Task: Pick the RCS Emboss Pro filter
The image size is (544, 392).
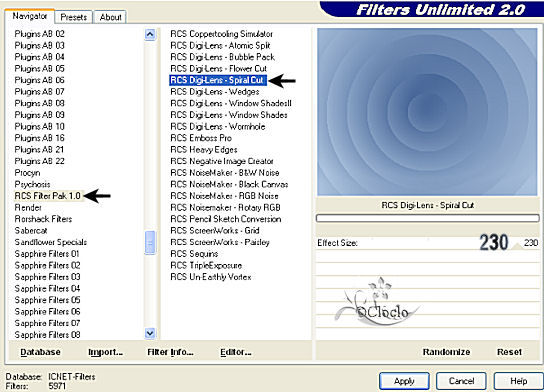Action: pos(201,138)
